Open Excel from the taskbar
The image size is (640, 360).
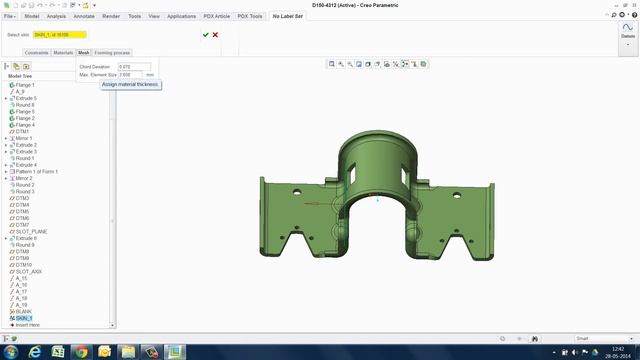point(58,352)
